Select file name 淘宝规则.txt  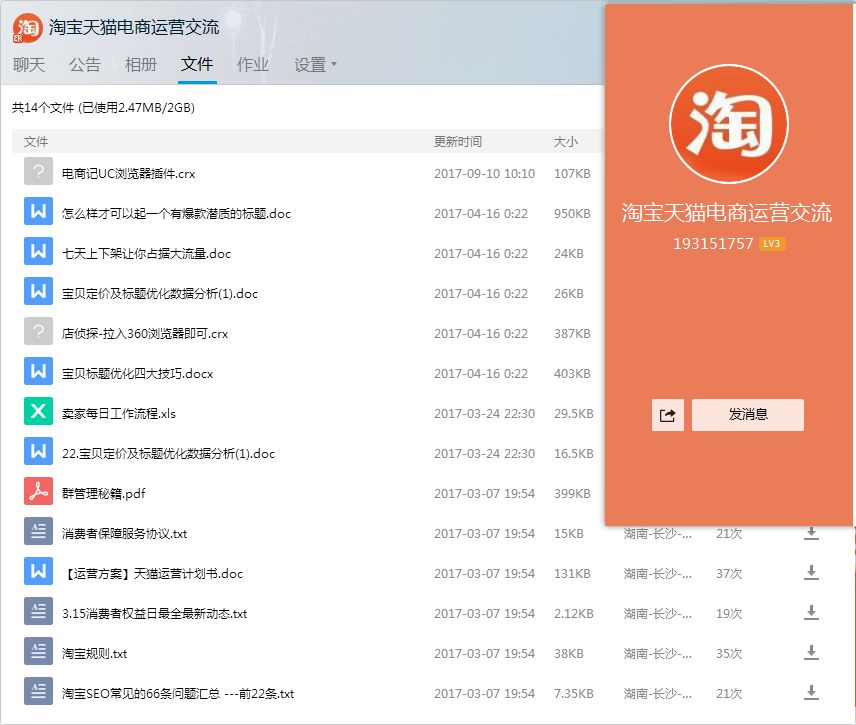point(94,653)
